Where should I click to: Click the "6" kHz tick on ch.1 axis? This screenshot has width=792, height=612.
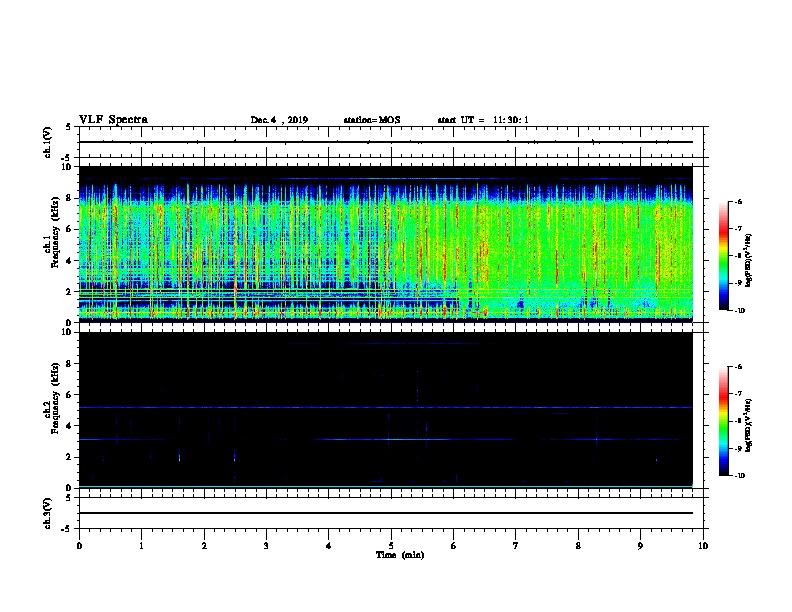[x=70, y=229]
